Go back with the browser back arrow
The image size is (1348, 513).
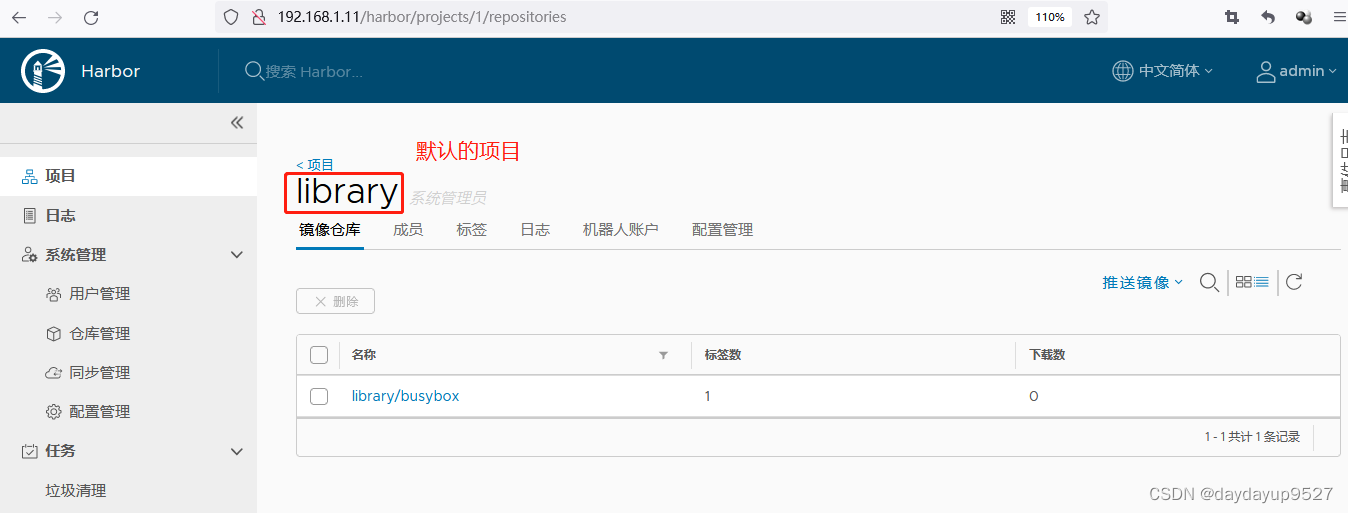pyautogui.click(x=19, y=17)
